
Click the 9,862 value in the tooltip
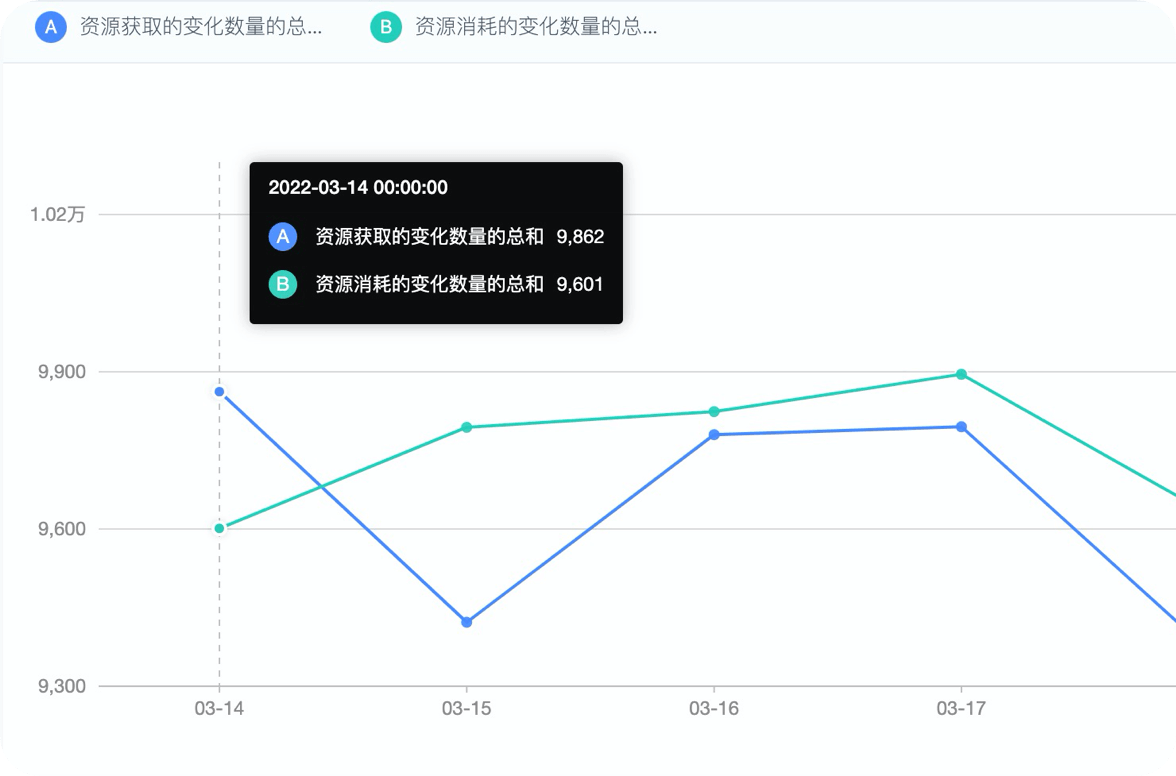pos(580,237)
